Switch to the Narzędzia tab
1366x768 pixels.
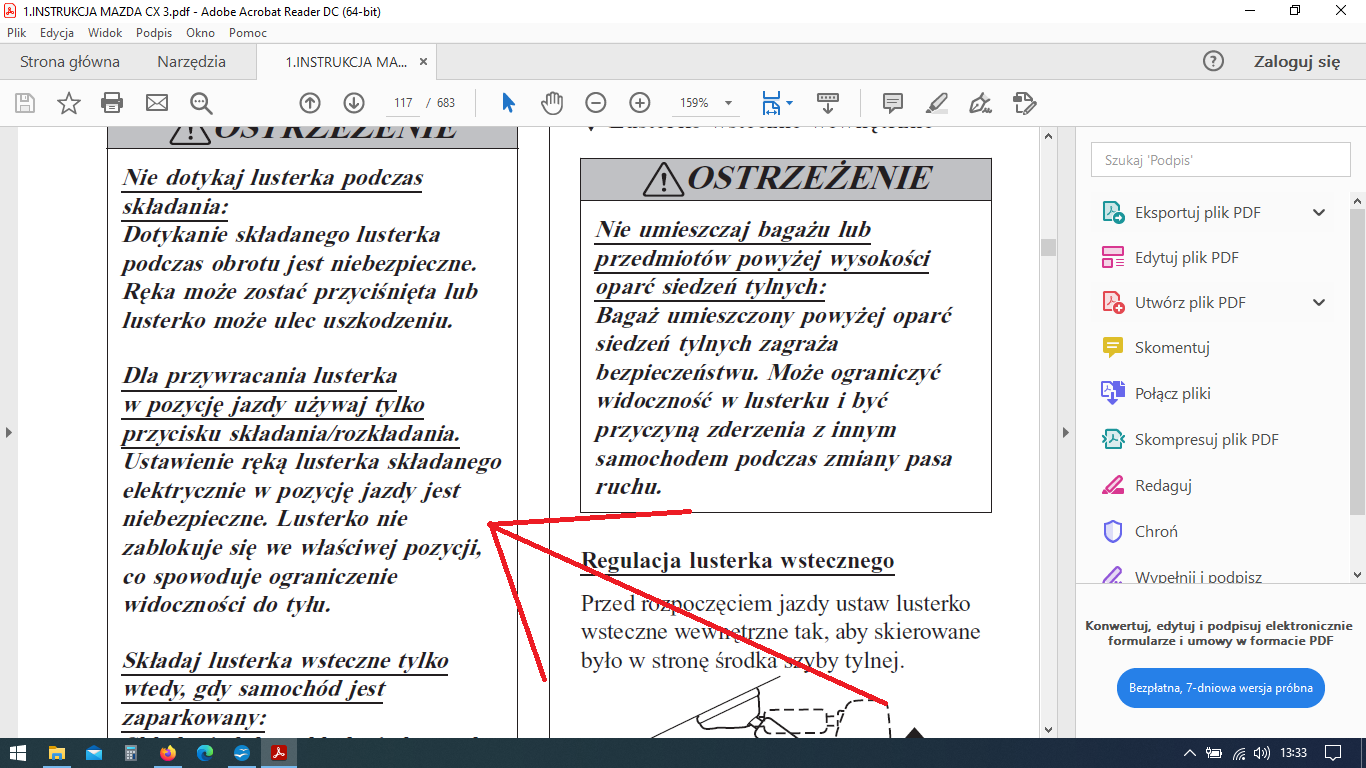pyautogui.click(x=191, y=62)
